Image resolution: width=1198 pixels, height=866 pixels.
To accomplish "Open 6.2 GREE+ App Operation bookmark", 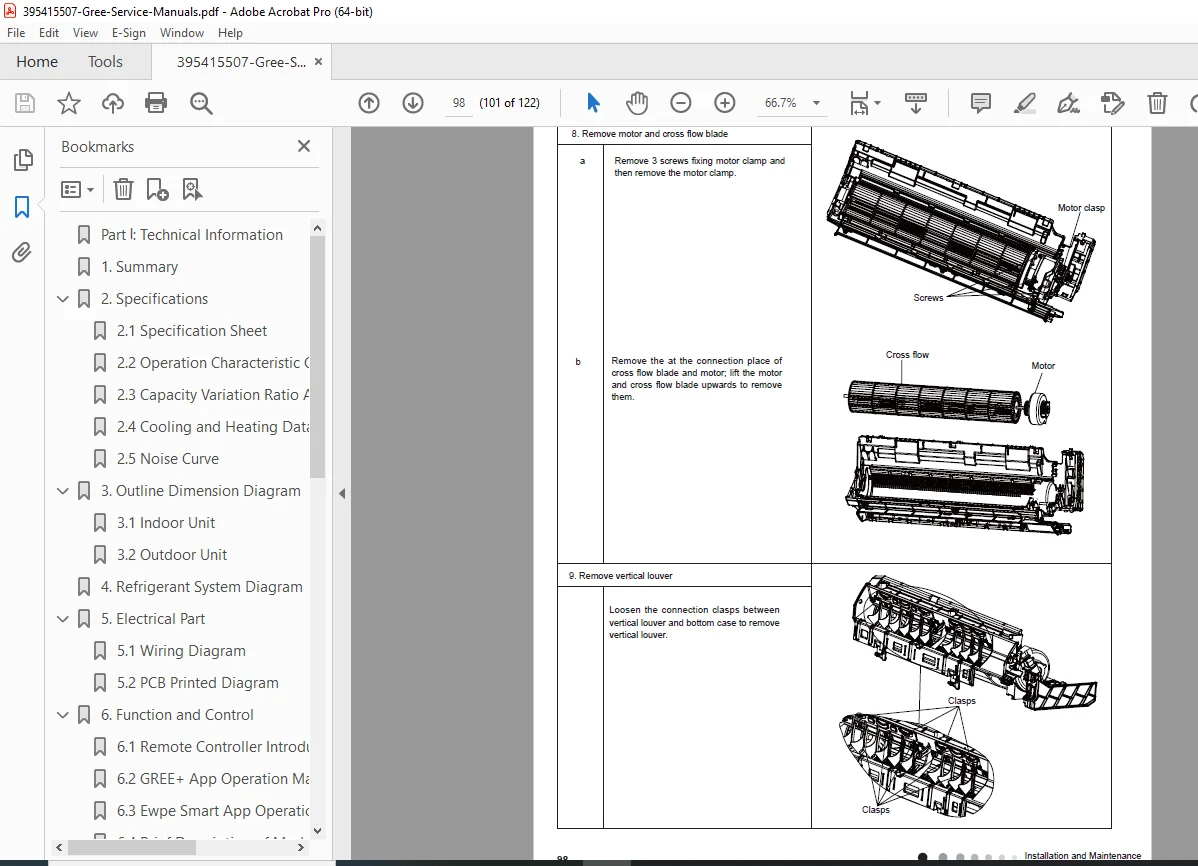I will click(x=212, y=779).
